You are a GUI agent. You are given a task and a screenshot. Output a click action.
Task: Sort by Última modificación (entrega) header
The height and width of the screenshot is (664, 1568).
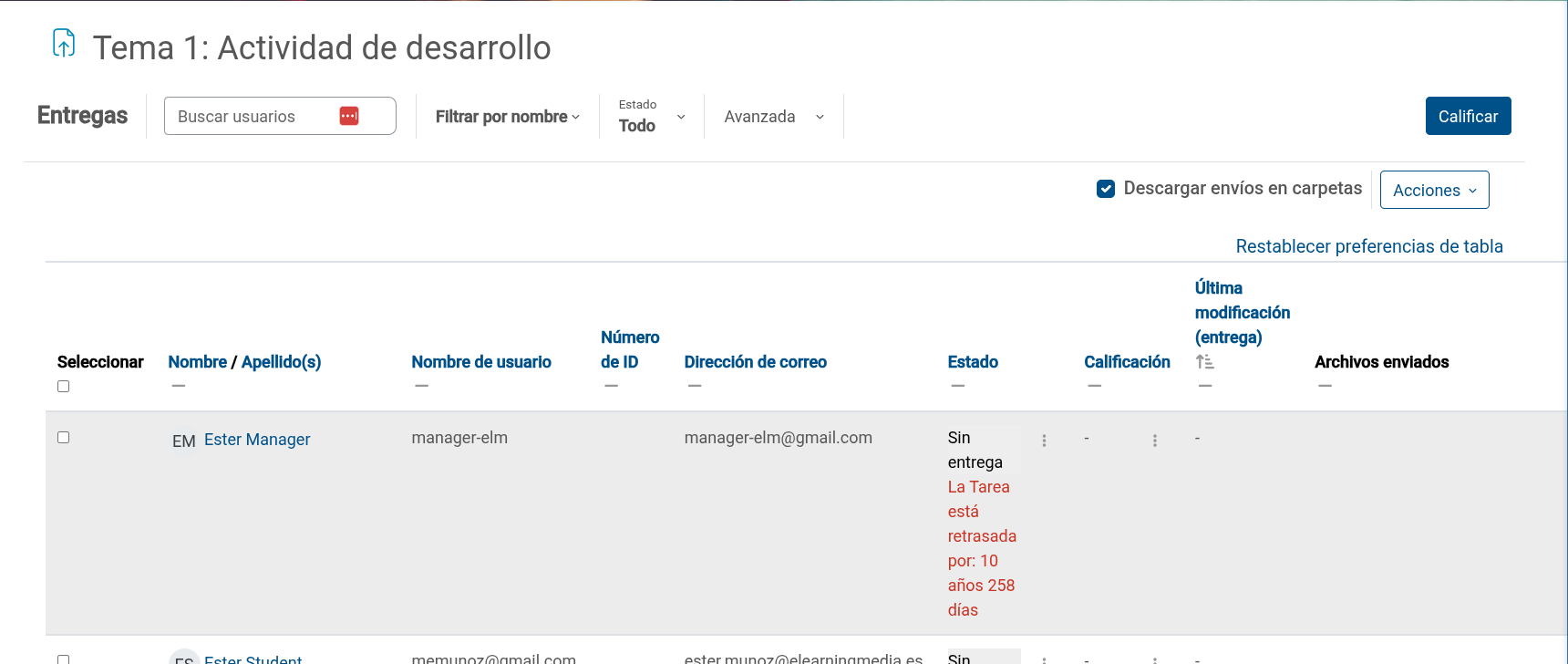click(1243, 313)
